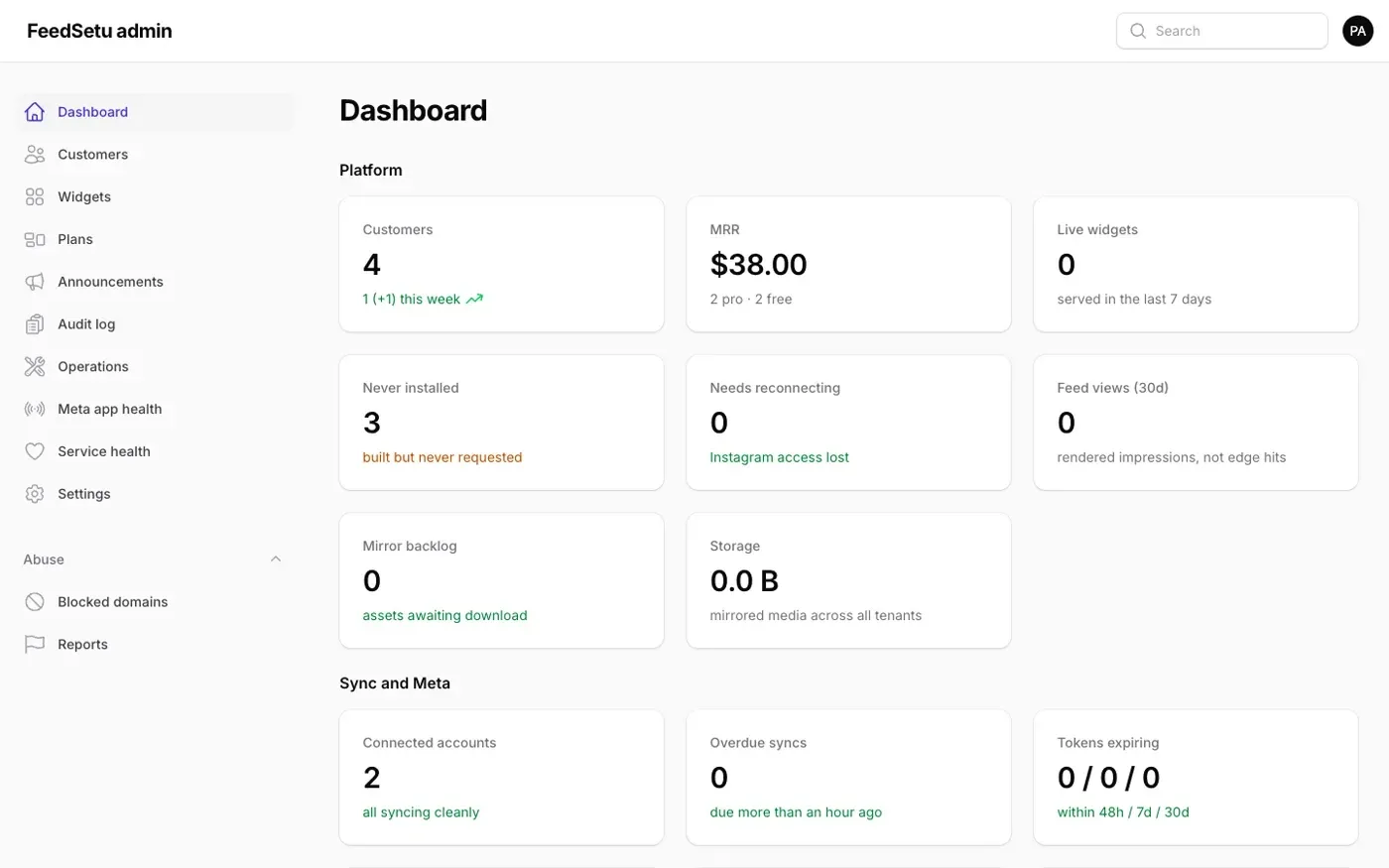Image resolution: width=1389 pixels, height=868 pixels.
Task: Click the Sync and Meta heading
Action: point(395,683)
